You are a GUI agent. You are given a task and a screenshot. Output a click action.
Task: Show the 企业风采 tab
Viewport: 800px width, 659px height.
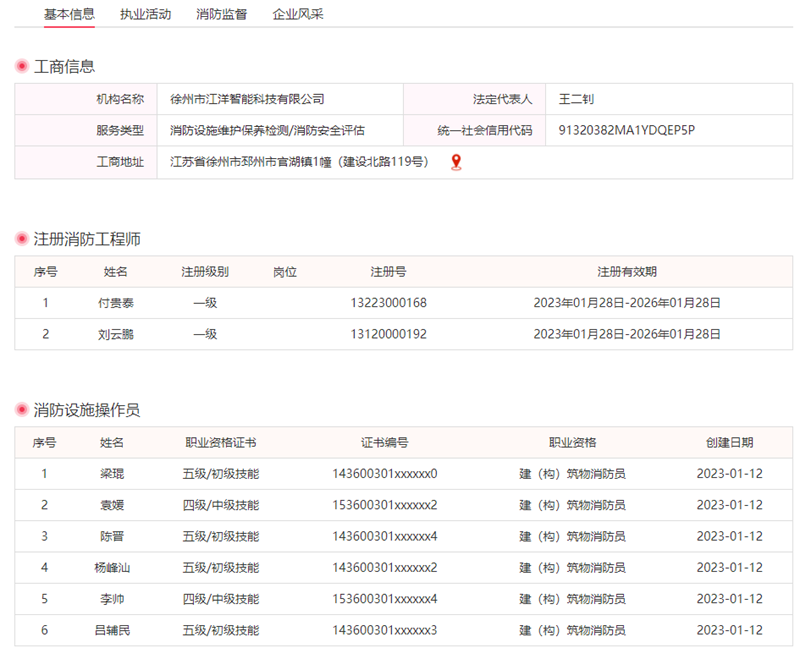pos(298,14)
